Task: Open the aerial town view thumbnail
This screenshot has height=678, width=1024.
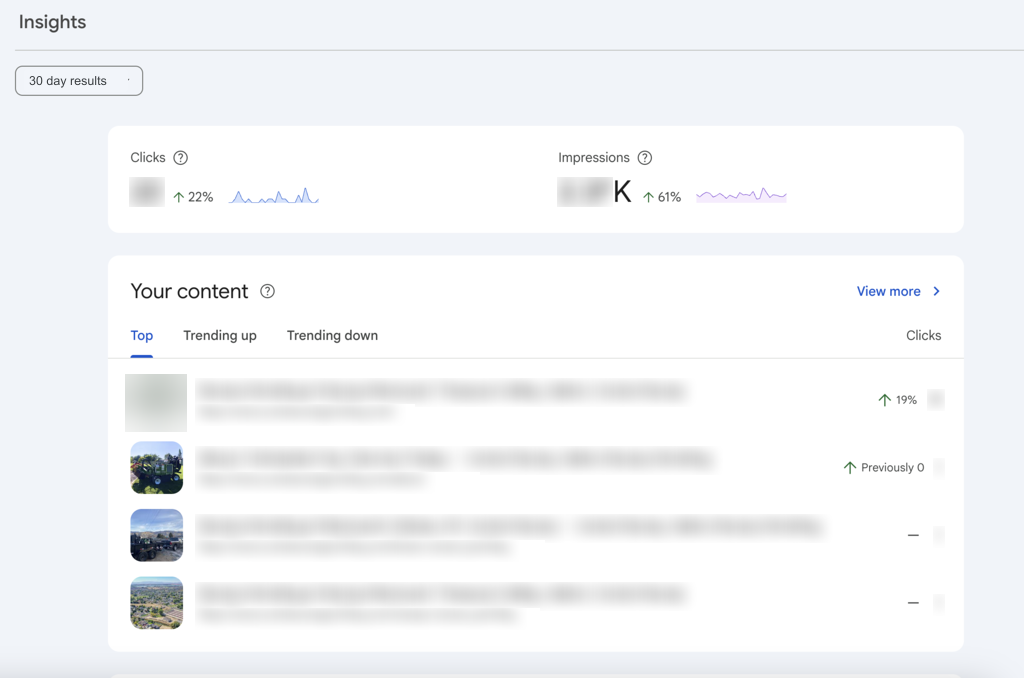Action: (157, 603)
